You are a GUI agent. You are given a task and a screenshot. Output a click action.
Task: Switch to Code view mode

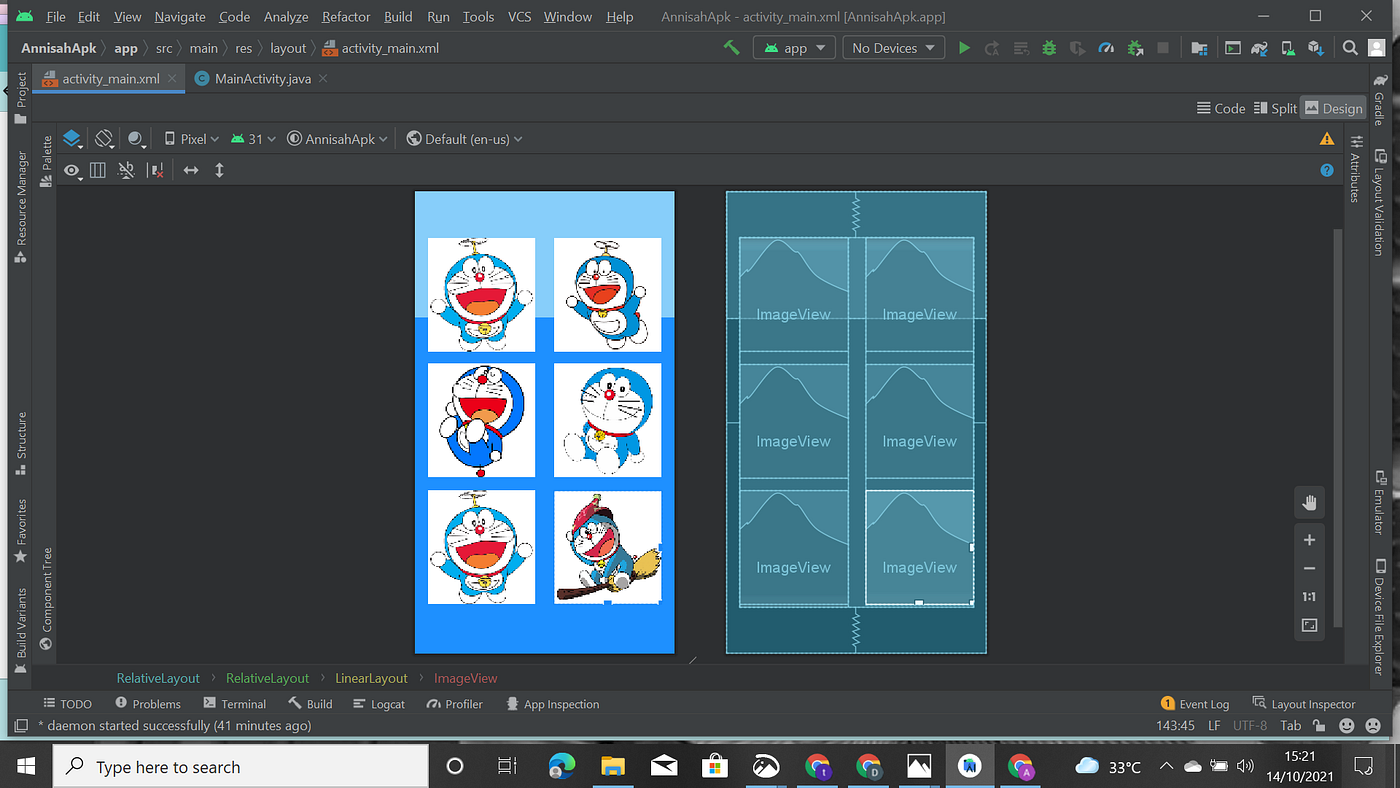tap(1221, 108)
